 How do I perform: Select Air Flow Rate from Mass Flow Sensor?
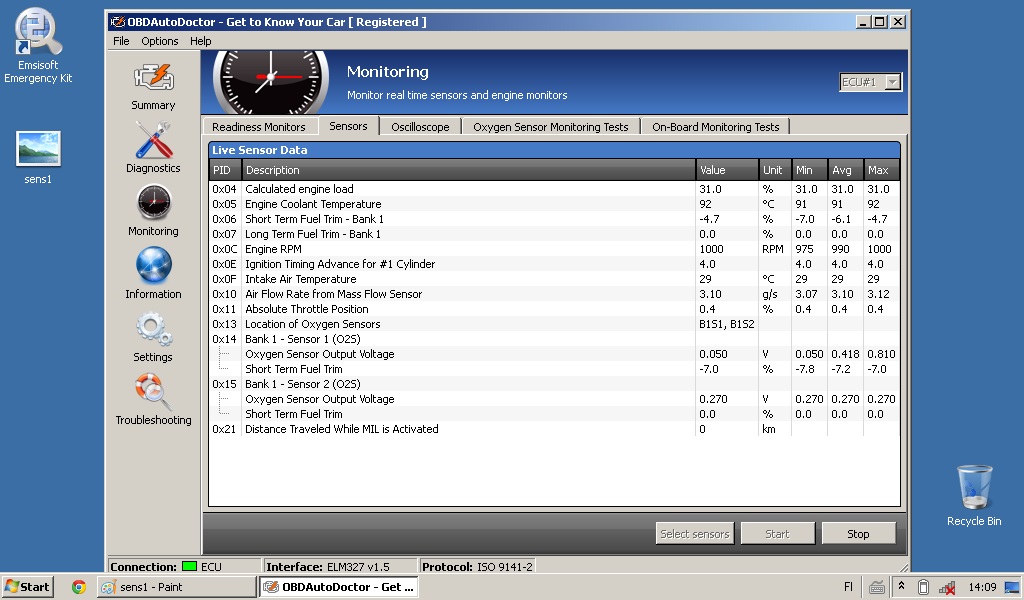tap(554, 294)
